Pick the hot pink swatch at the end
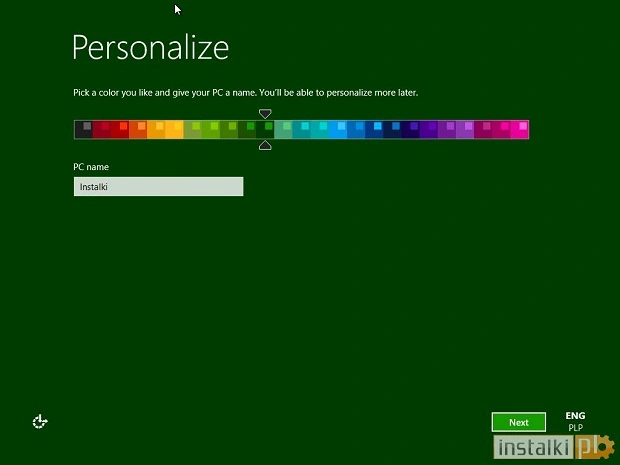620x465 pixels. click(x=519, y=130)
